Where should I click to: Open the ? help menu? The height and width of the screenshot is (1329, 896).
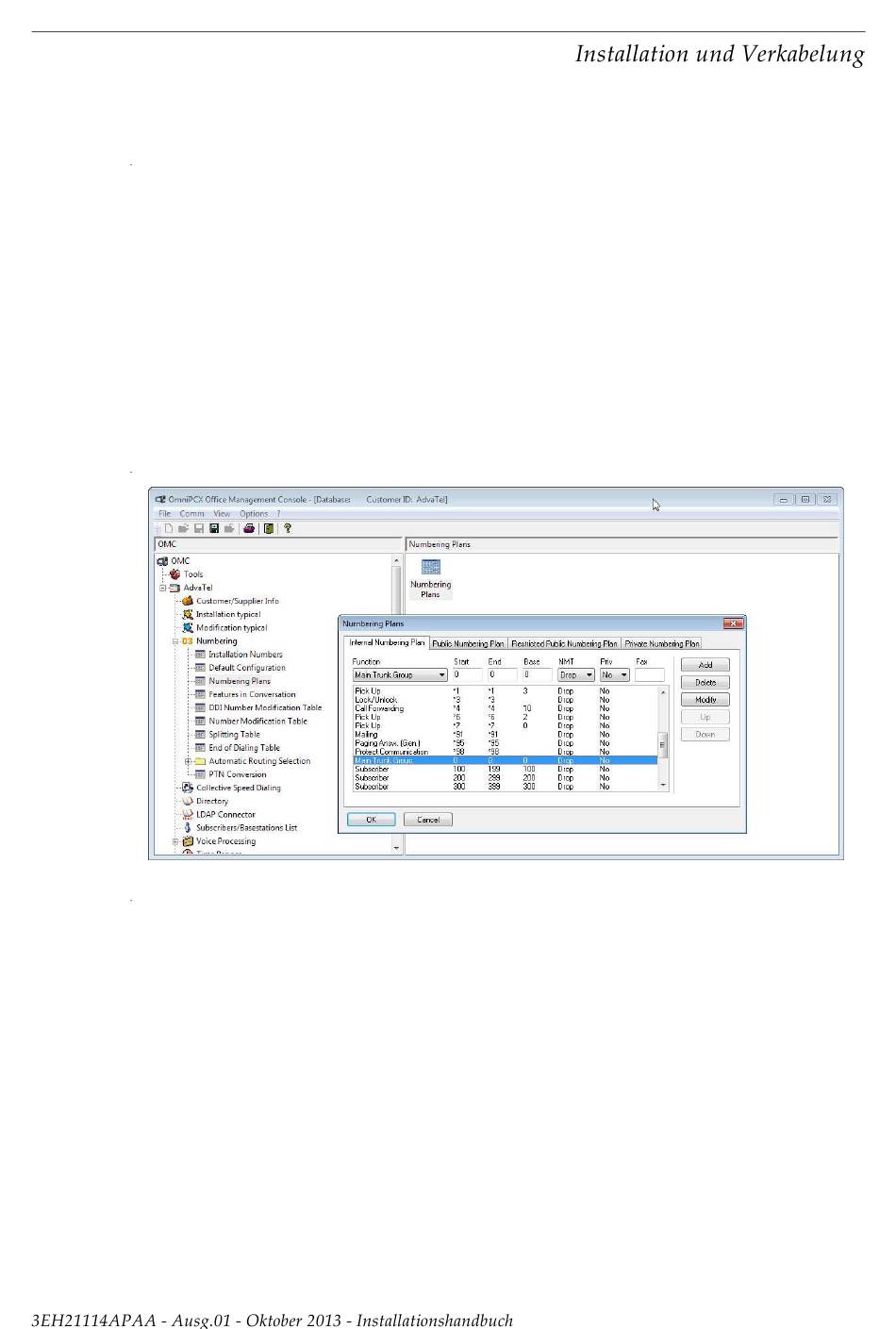pyautogui.click(x=278, y=514)
